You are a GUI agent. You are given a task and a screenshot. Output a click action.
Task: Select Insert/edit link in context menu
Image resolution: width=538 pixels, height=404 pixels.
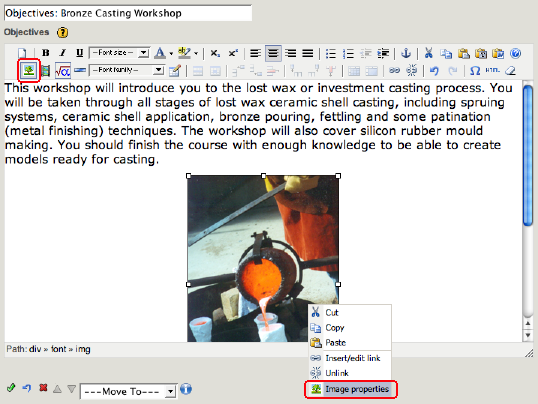(x=350, y=358)
